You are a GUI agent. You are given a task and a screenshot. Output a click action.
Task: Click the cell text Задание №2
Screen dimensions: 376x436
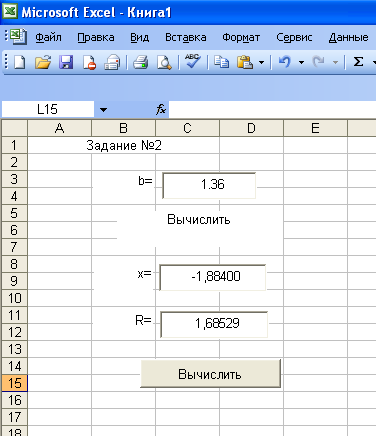pyautogui.click(x=124, y=146)
